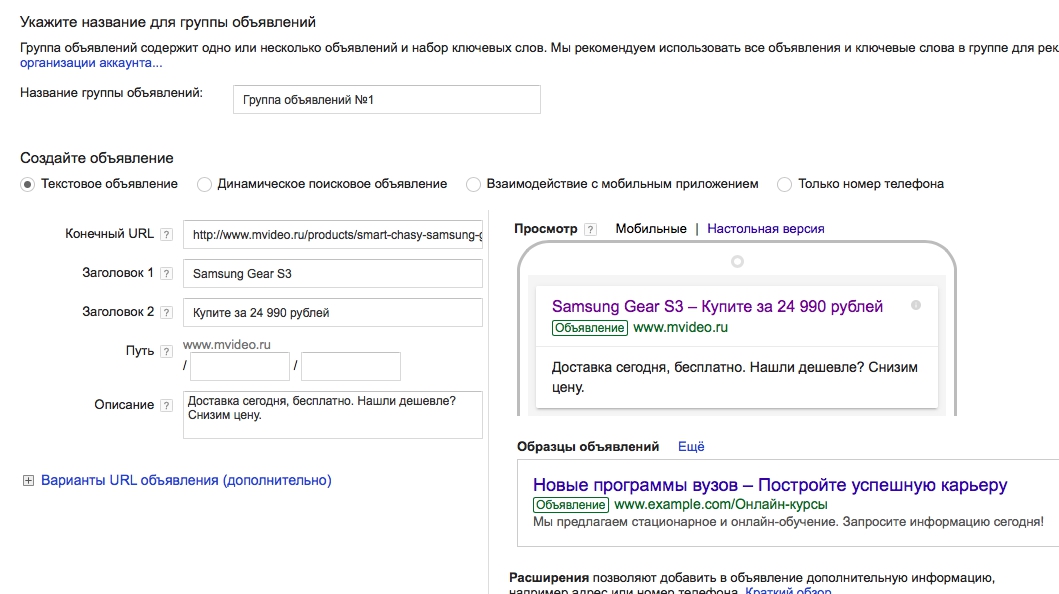Open Краткий обзор link
Screen dimensions: 1059x594
[x=788, y=591]
